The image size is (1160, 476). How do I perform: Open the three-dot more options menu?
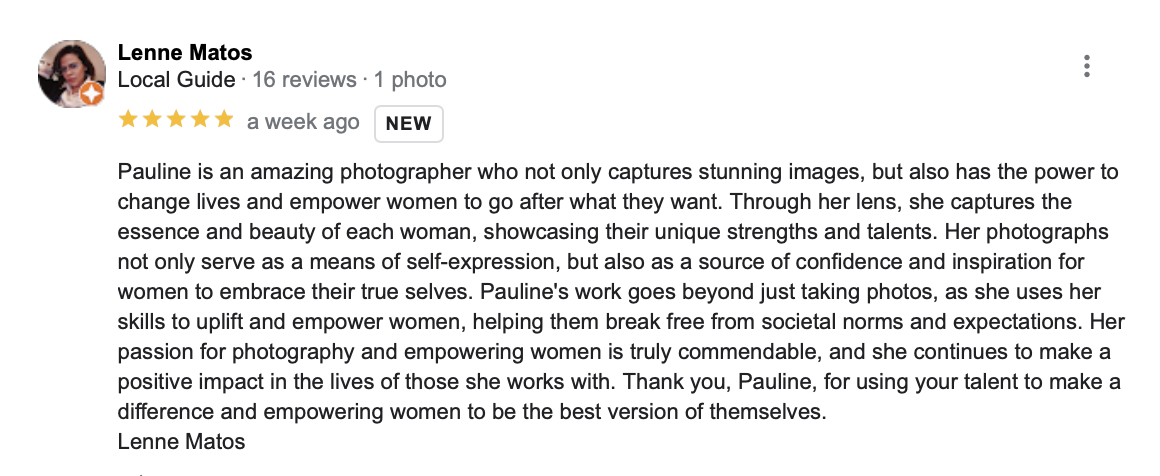pos(1087,67)
